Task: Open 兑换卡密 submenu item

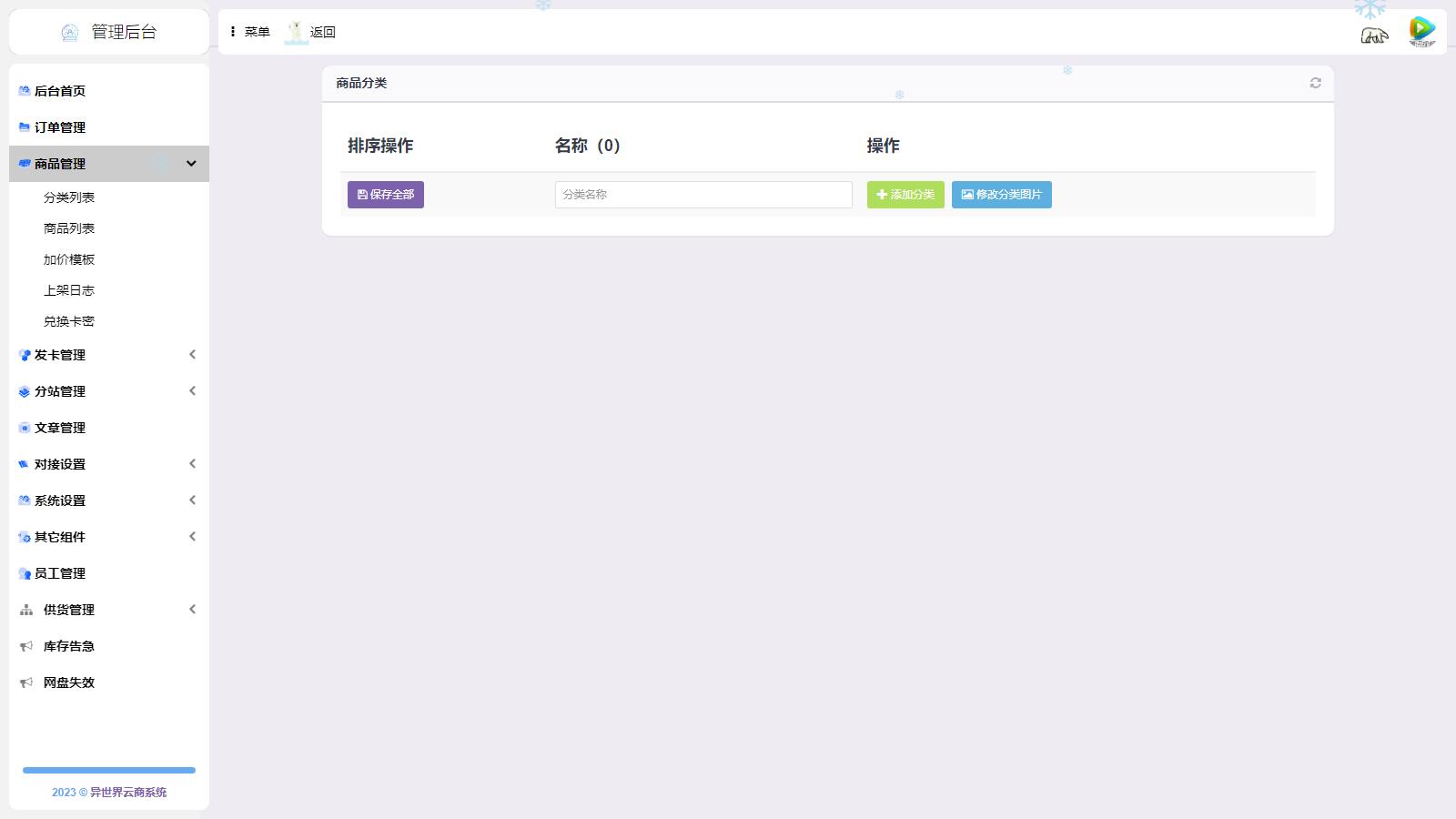Action: (69, 321)
